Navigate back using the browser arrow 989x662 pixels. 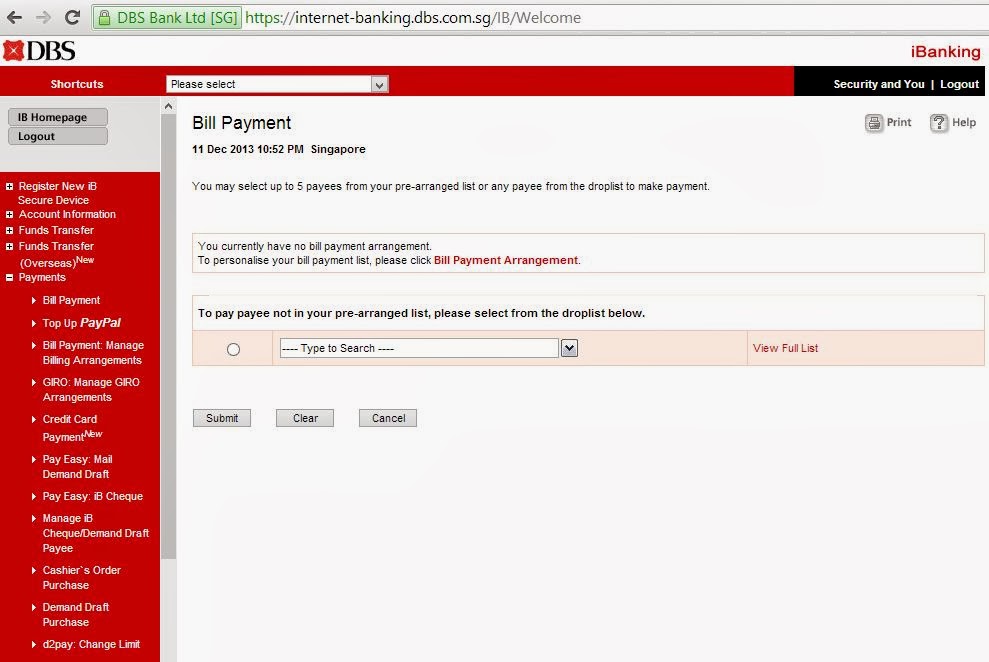tap(13, 16)
